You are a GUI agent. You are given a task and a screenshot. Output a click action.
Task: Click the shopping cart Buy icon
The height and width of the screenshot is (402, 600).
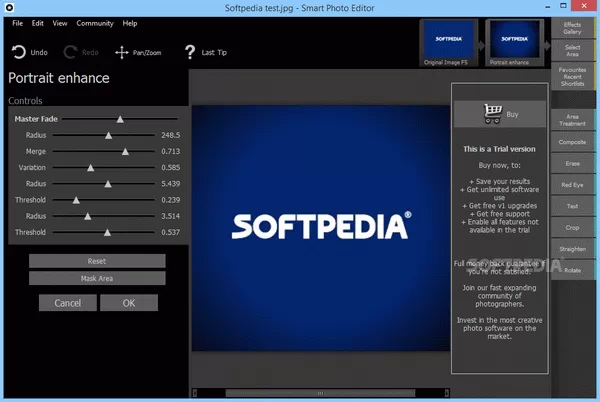click(x=492, y=113)
